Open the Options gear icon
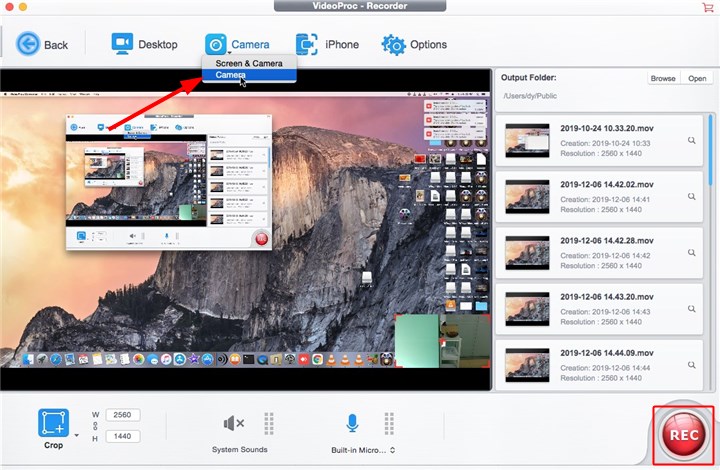This screenshot has width=720, height=470. click(x=394, y=45)
